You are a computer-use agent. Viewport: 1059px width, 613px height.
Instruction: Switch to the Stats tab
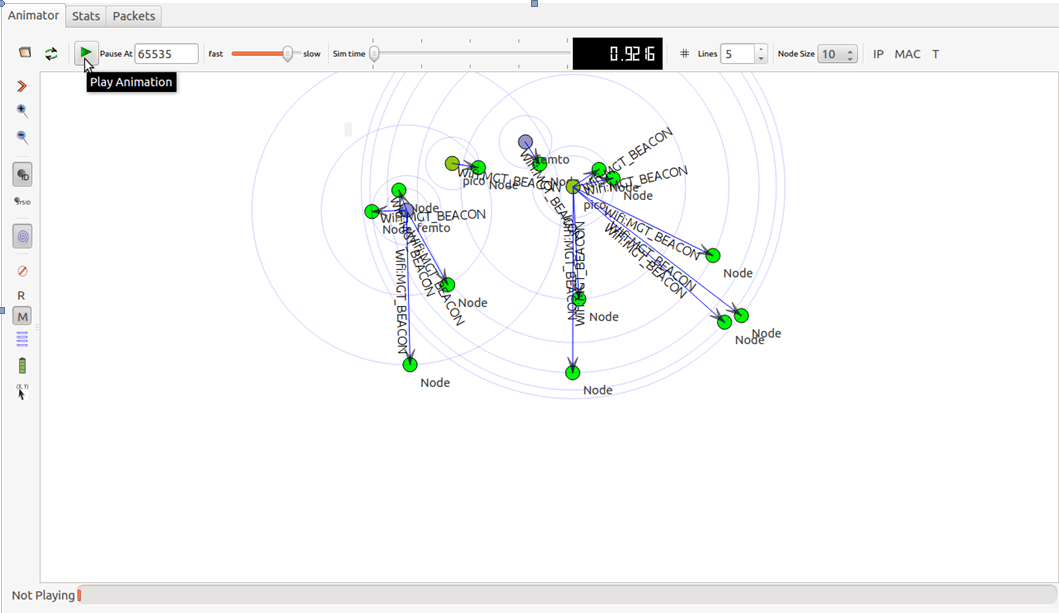coord(86,16)
